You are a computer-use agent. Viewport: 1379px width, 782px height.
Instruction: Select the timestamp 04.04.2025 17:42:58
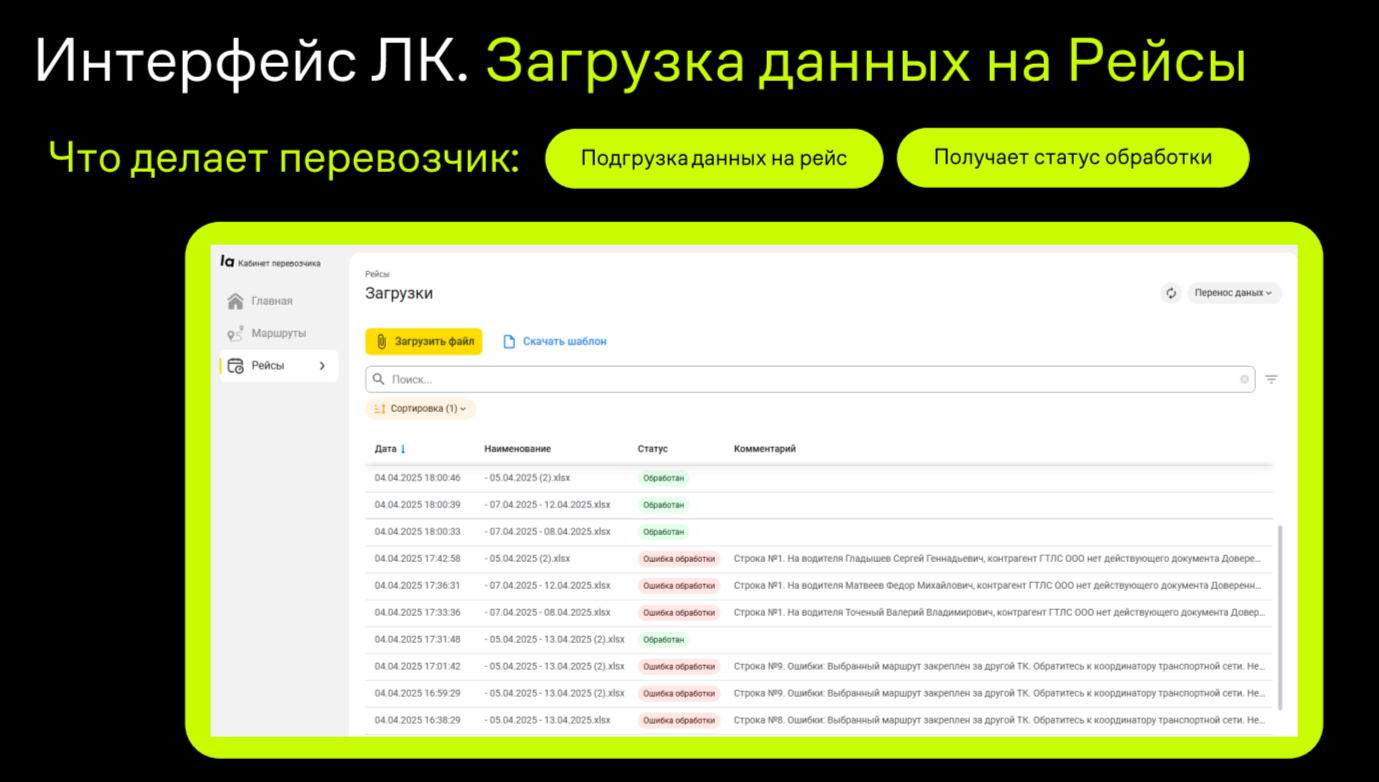pos(417,559)
